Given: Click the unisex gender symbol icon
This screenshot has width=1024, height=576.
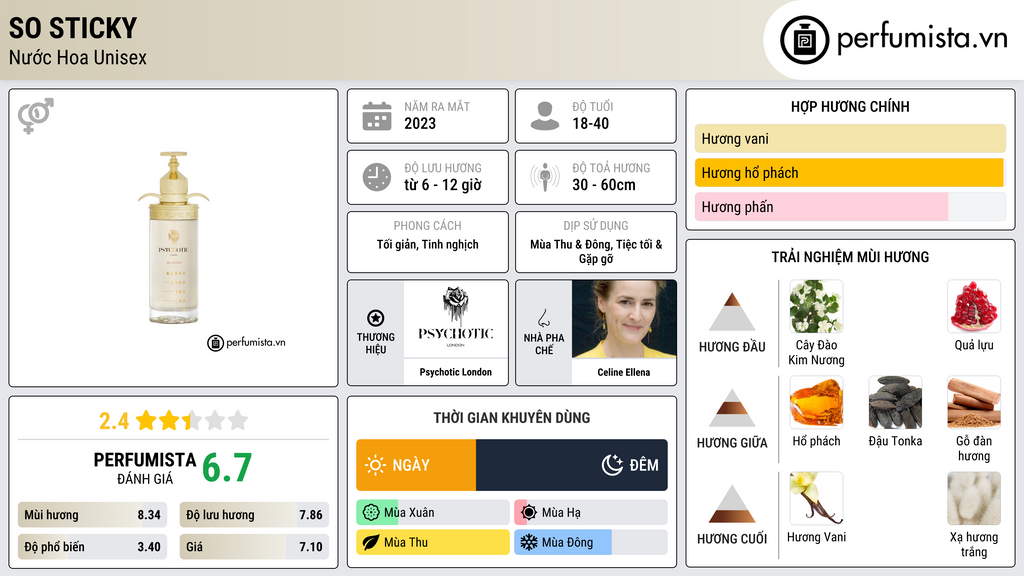Looking at the screenshot, I should tap(36, 116).
